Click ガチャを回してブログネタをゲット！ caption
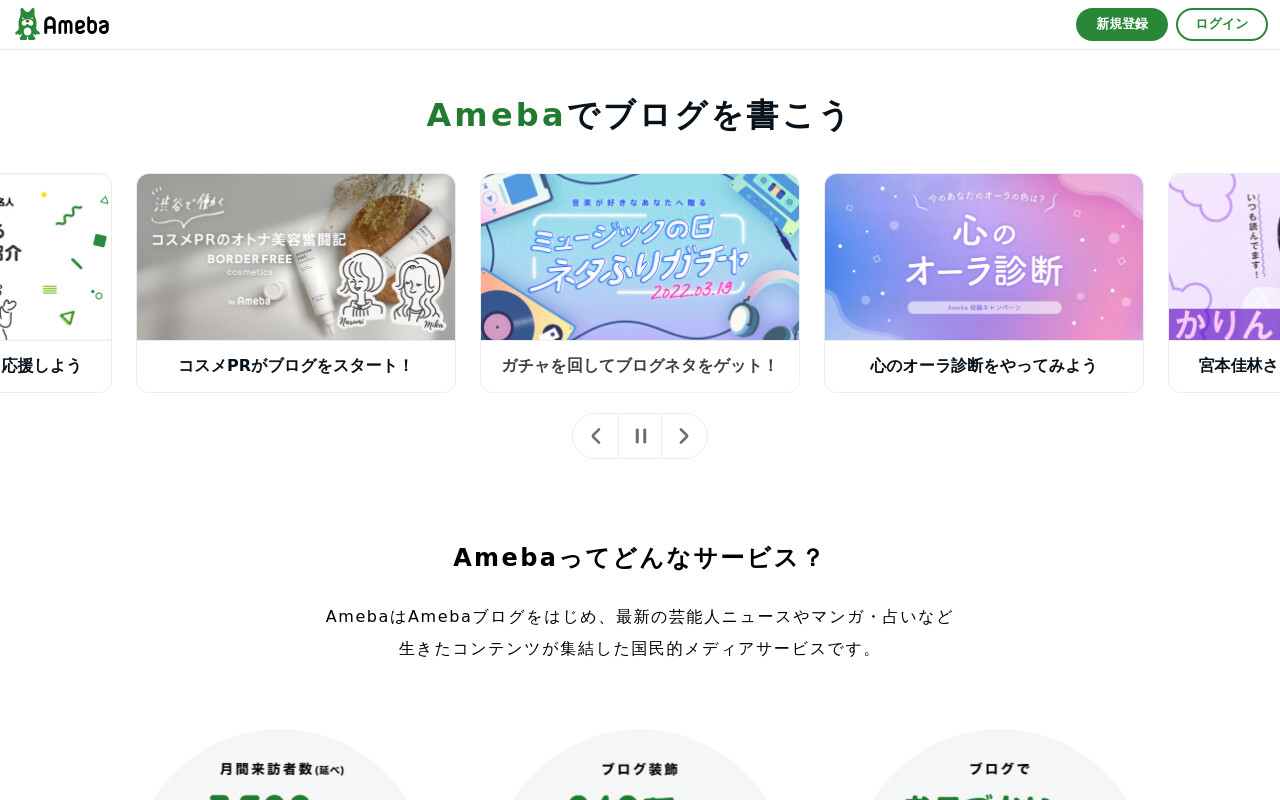Image resolution: width=1280 pixels, height=800 pixels. [x=640, y=366]
